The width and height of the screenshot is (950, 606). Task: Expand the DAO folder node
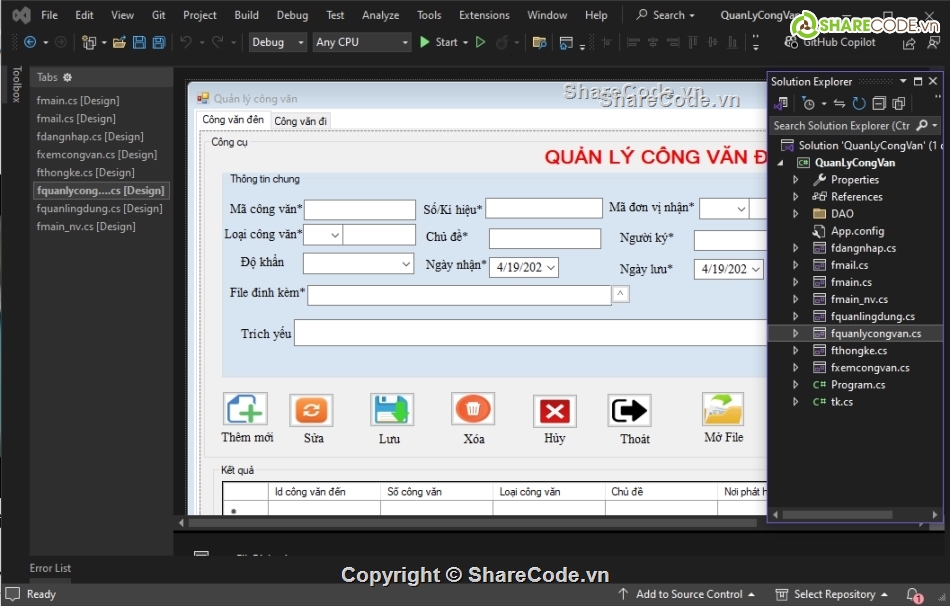(x=796, y=213)
